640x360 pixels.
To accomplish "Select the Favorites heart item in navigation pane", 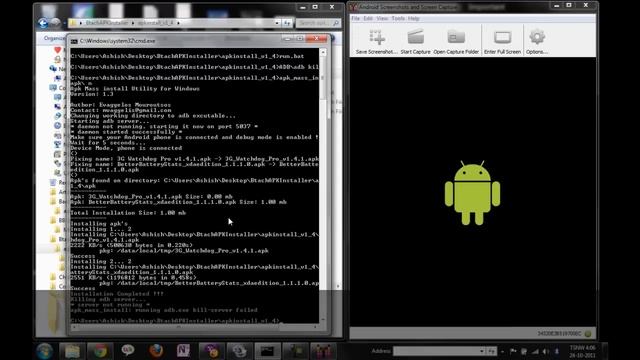I will click(x=58, y=50).
